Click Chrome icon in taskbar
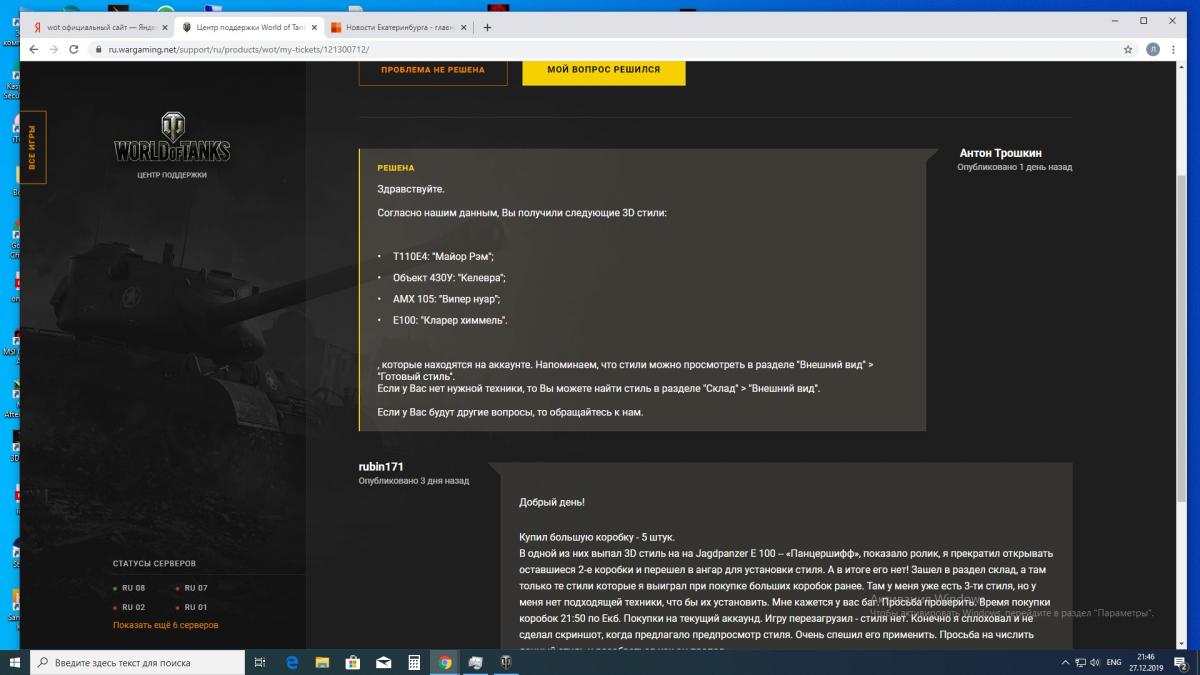This screenshot has height=675, width=1200. [x=445, y=662]
